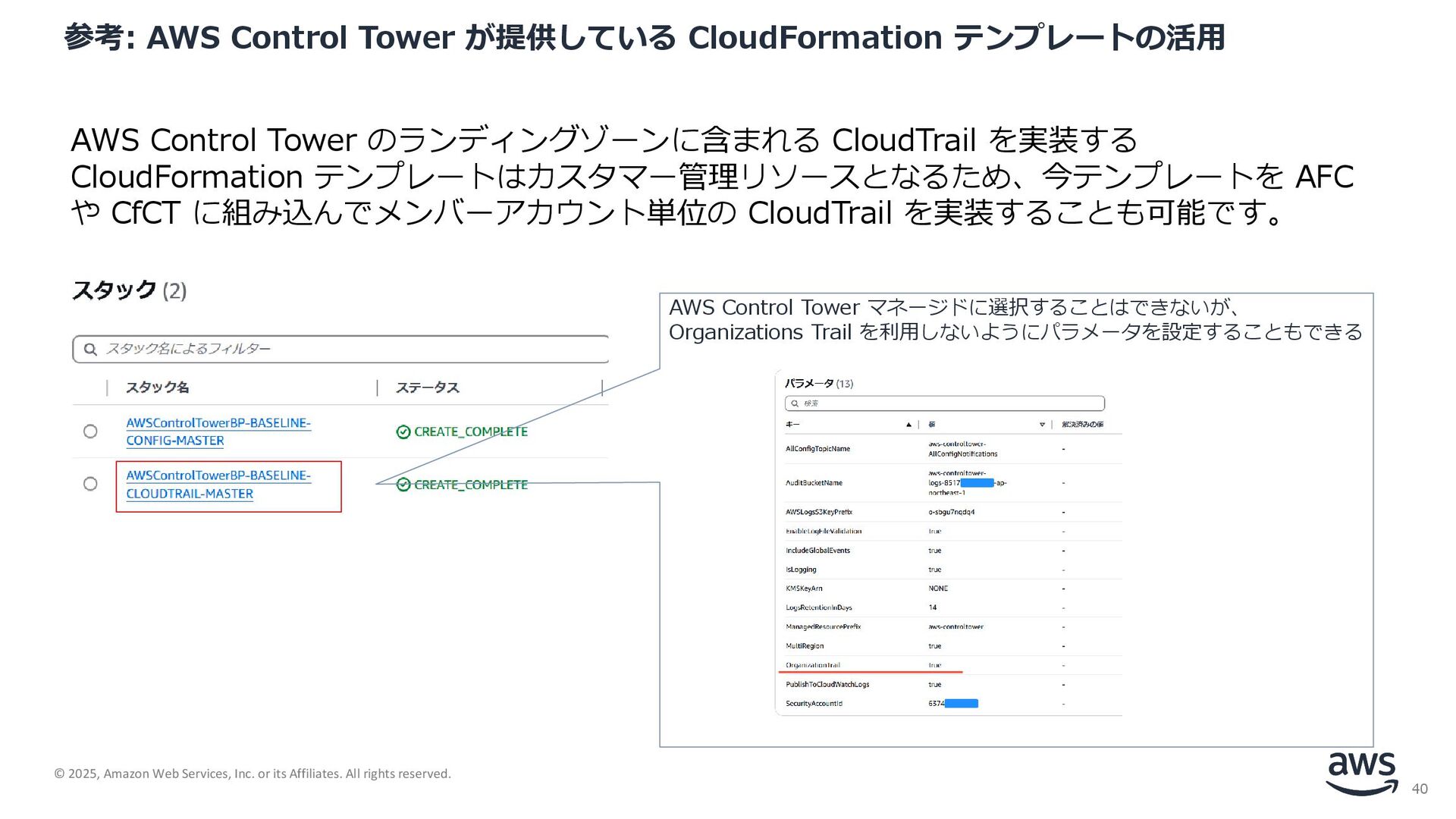The image size is (1456, 819).
Task: Click CREATE_COMPLETE check icon for CONFIG-MASTER stack
Action: (x=403, y=432)
